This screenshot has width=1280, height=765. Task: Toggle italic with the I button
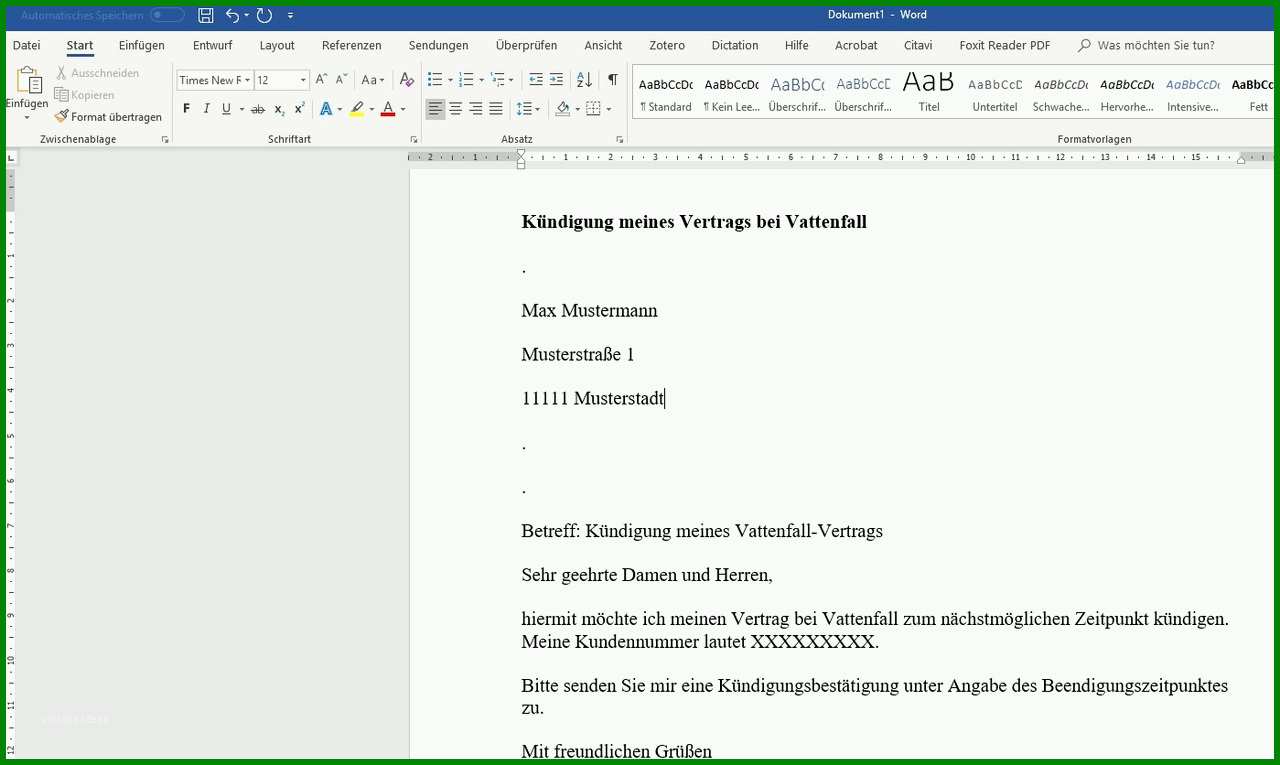206,109
